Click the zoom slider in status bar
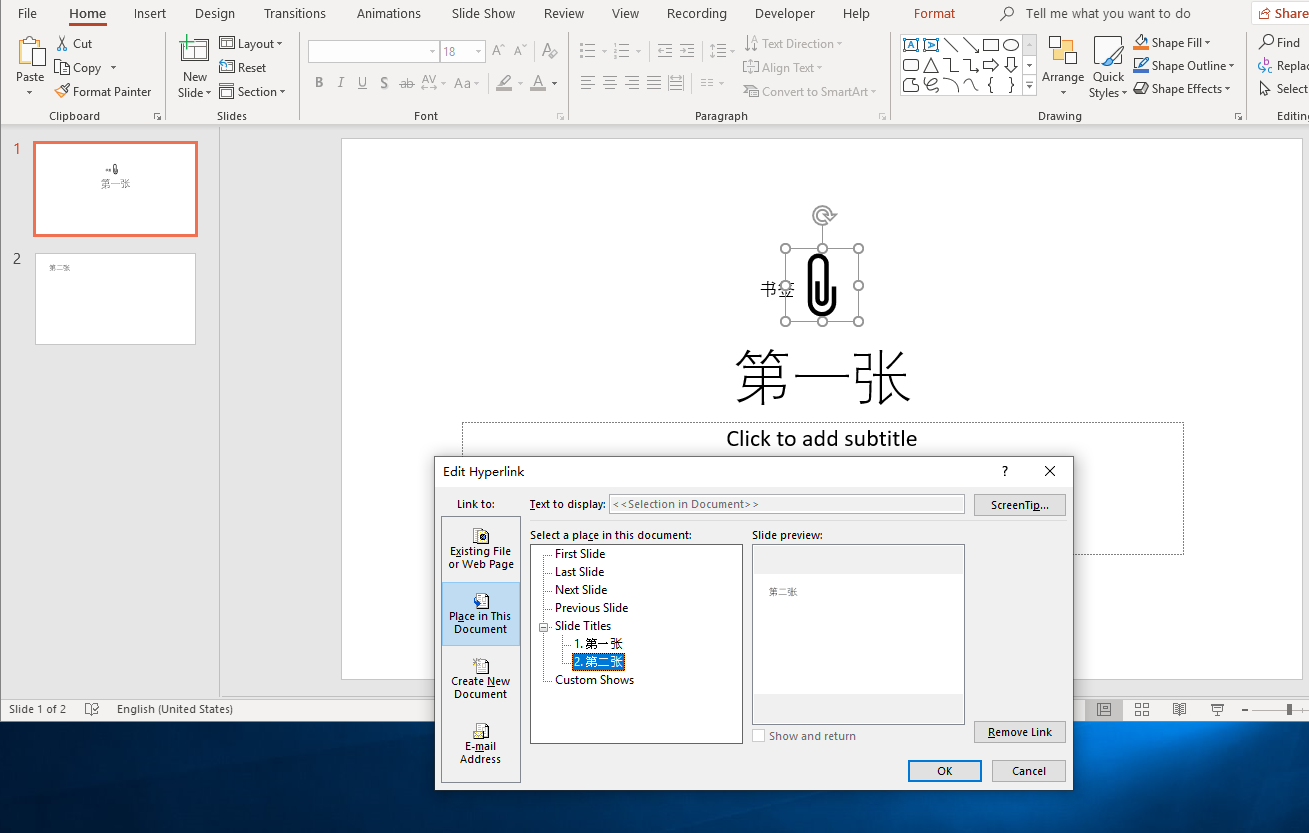This screenshot has height=833, width=1309. click(x=1290, y=709)
